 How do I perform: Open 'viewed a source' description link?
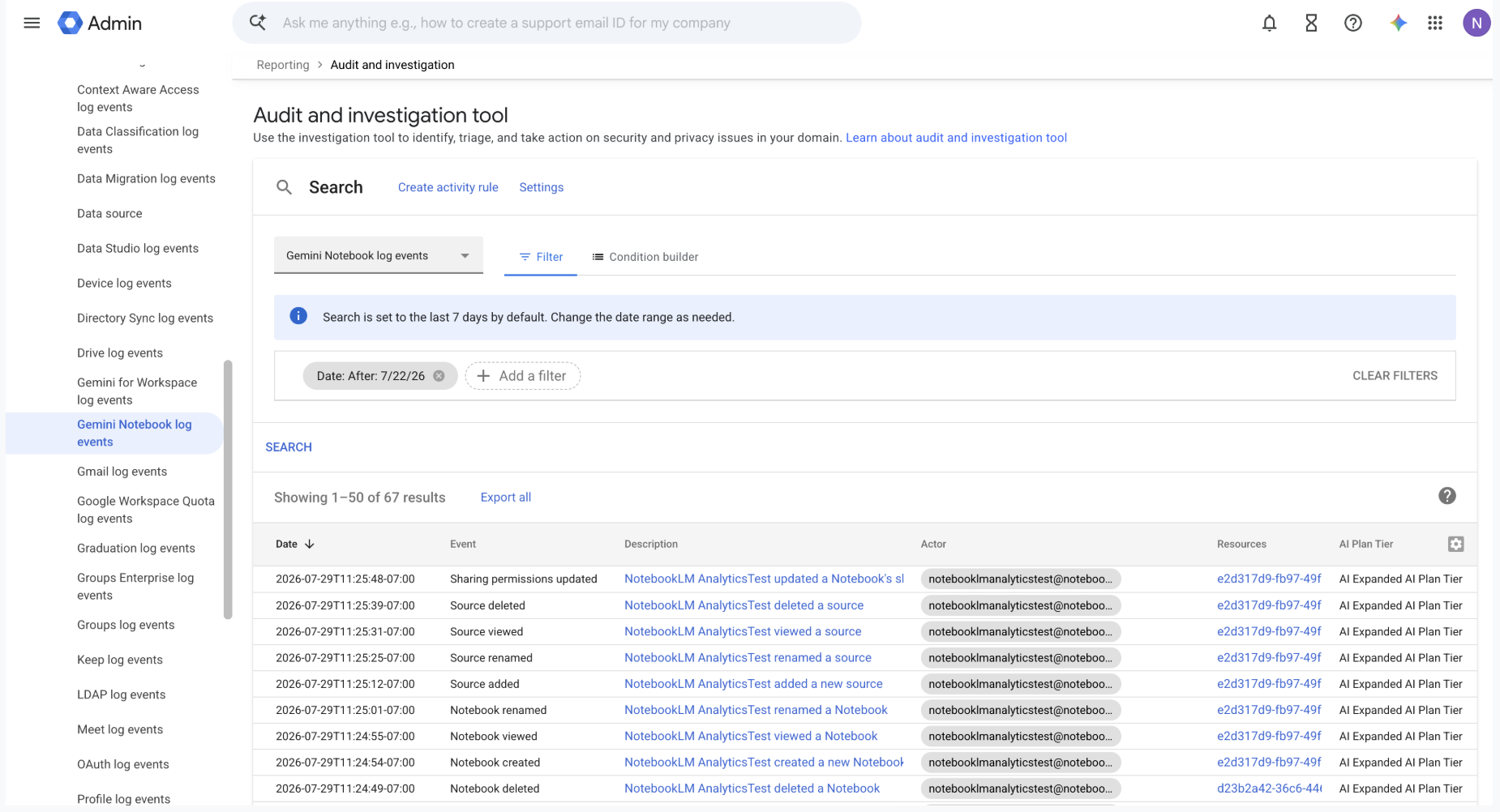(743, 632)
